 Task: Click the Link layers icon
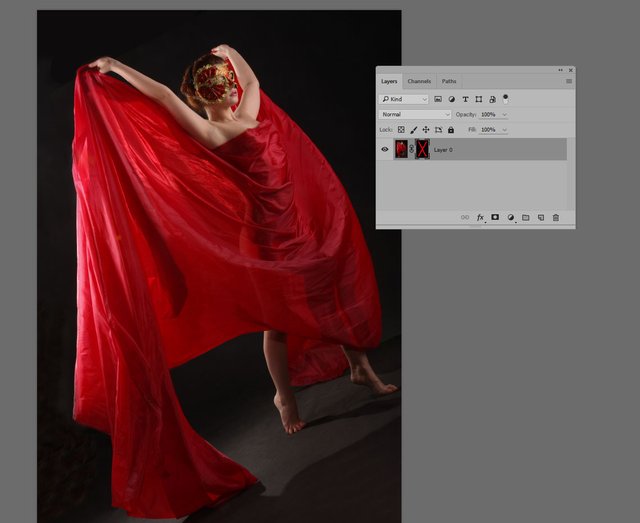(464, 218)
